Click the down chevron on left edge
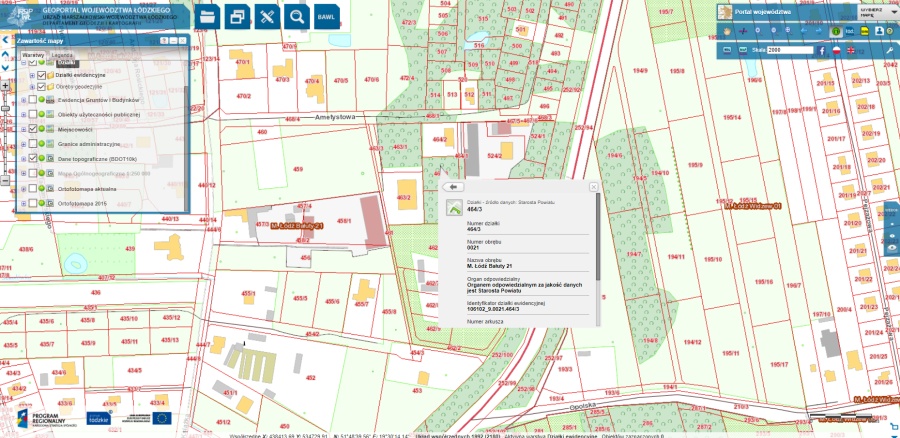Viewport: 900px width, 438px height. tap(5, 68)
